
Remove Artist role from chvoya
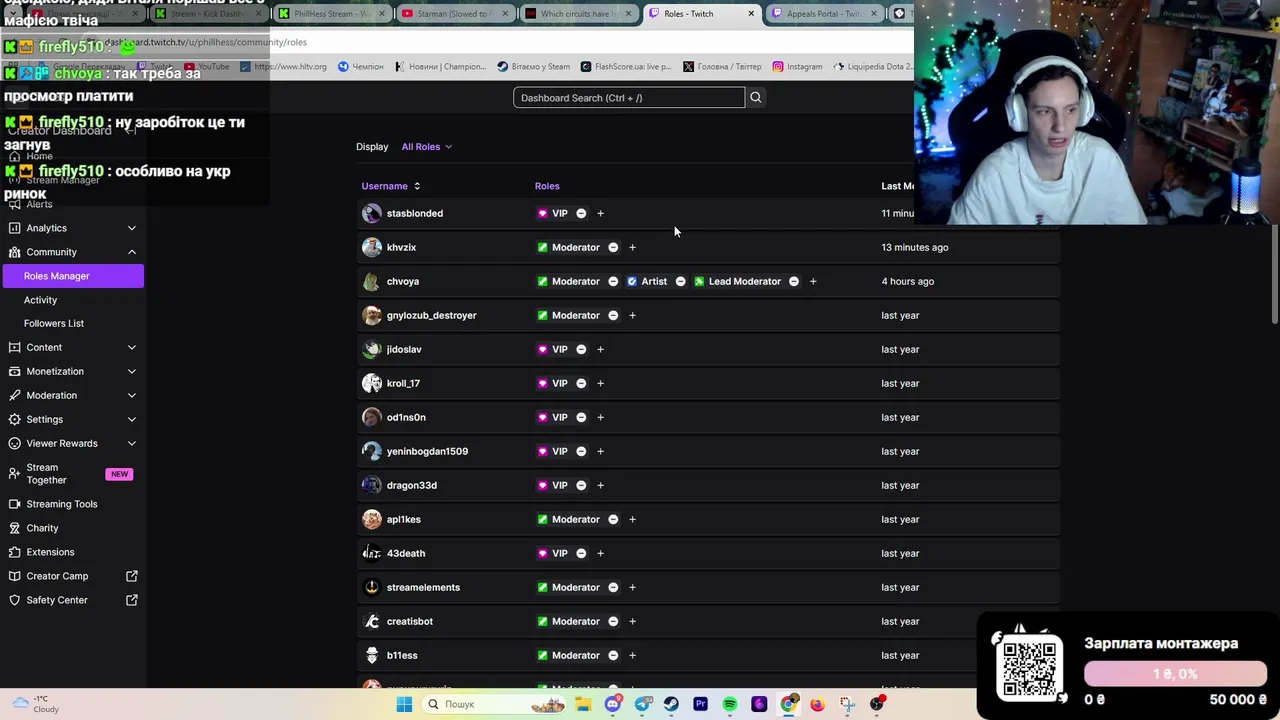[680, 281]
